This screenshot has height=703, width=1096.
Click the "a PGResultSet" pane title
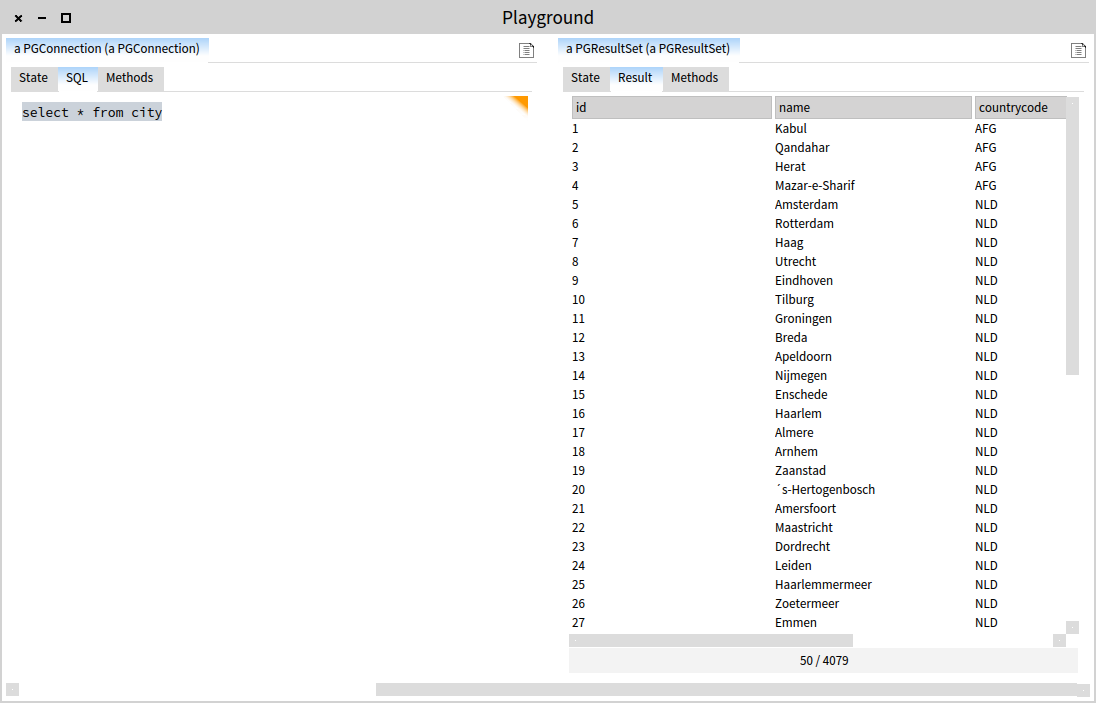(648, 48)
